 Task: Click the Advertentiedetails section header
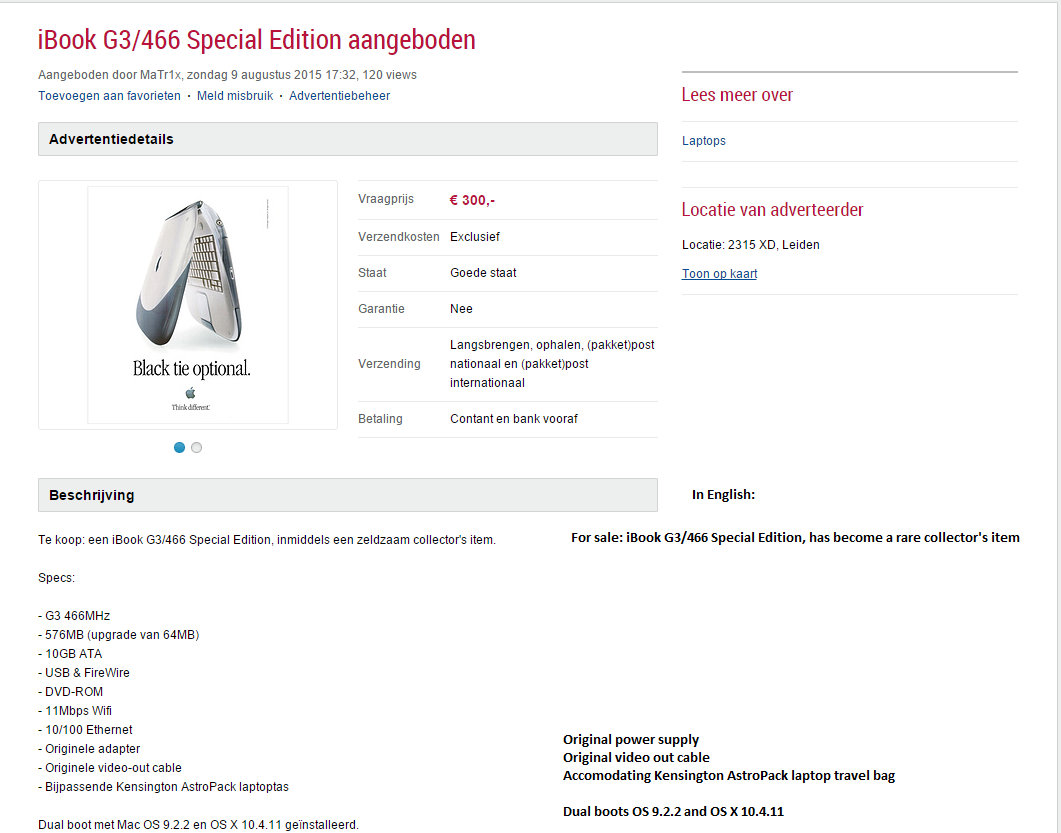(348, 139)
